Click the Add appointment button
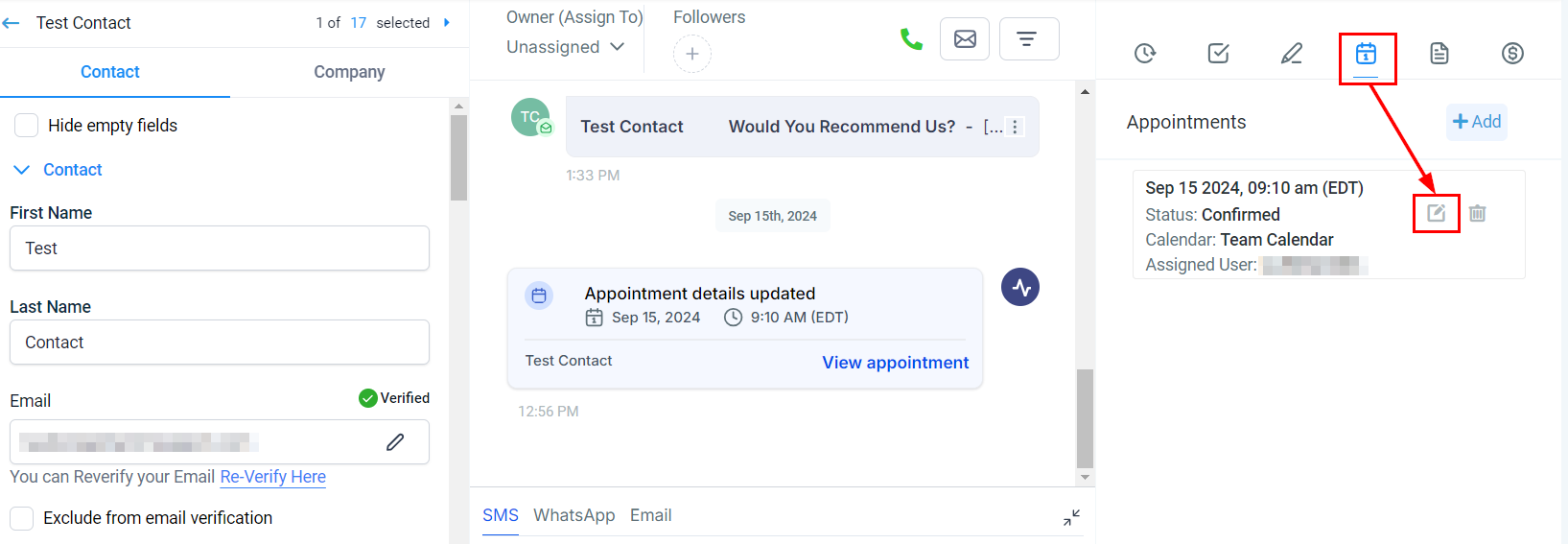The height and width of the screenshot is (544, 1568). (1477, 122)
